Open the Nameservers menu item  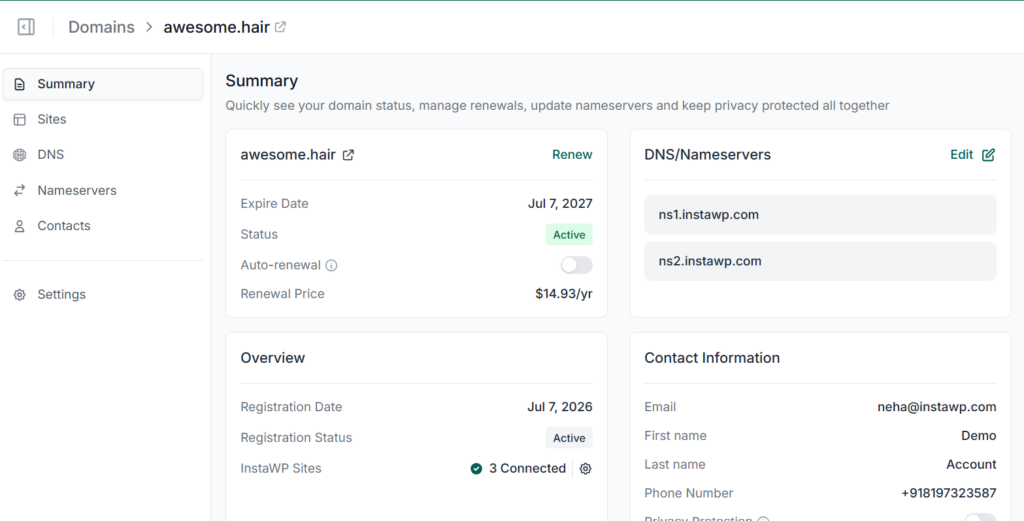103,191
